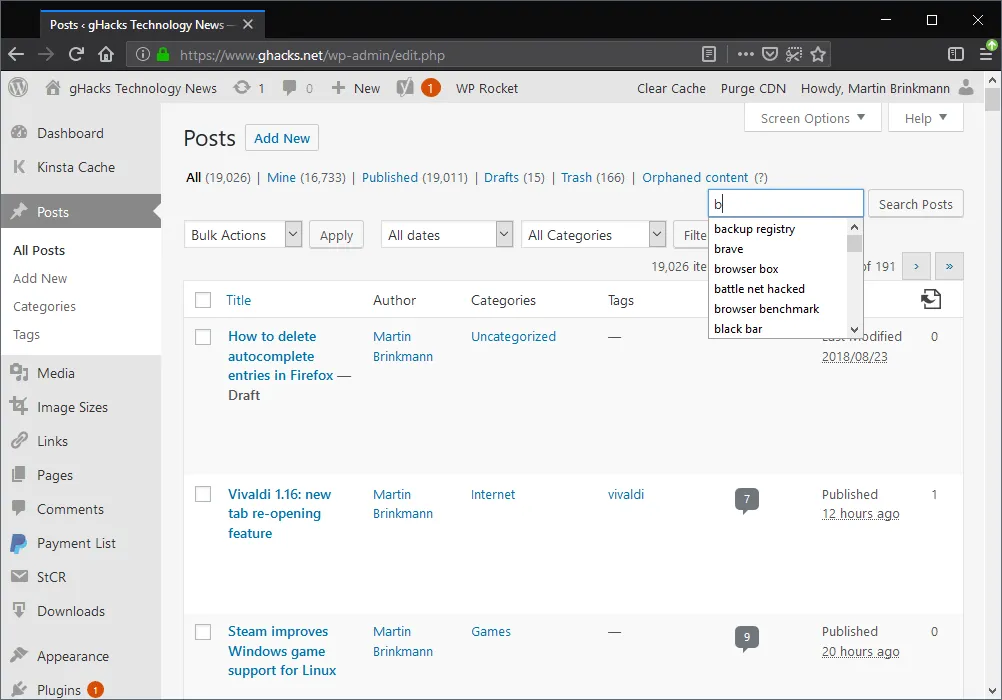Open Kinsta Cache in the sidebar
Screen dimensions: 1002x700
coord(76,167)
